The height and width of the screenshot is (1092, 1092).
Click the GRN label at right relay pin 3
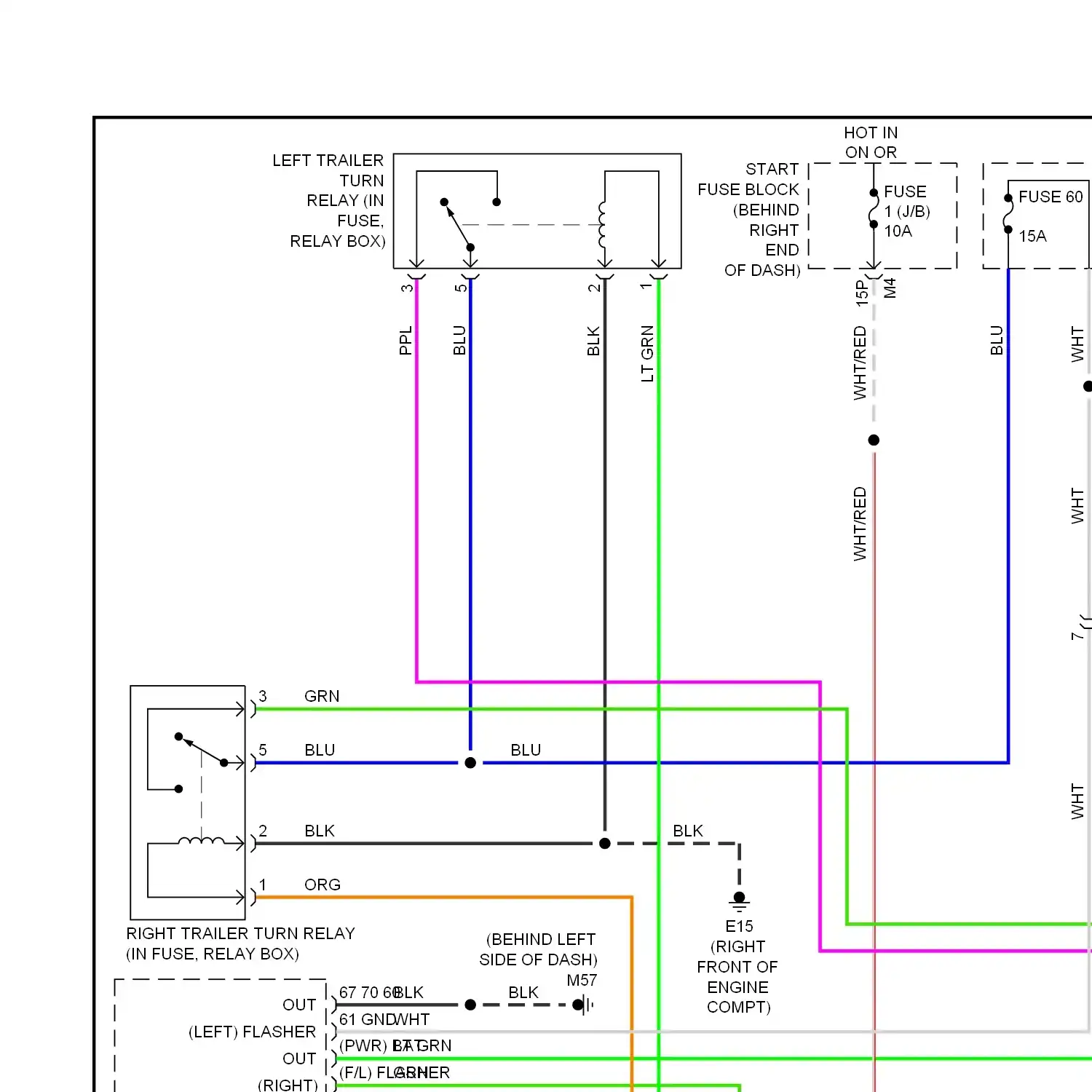coord(322,696)
